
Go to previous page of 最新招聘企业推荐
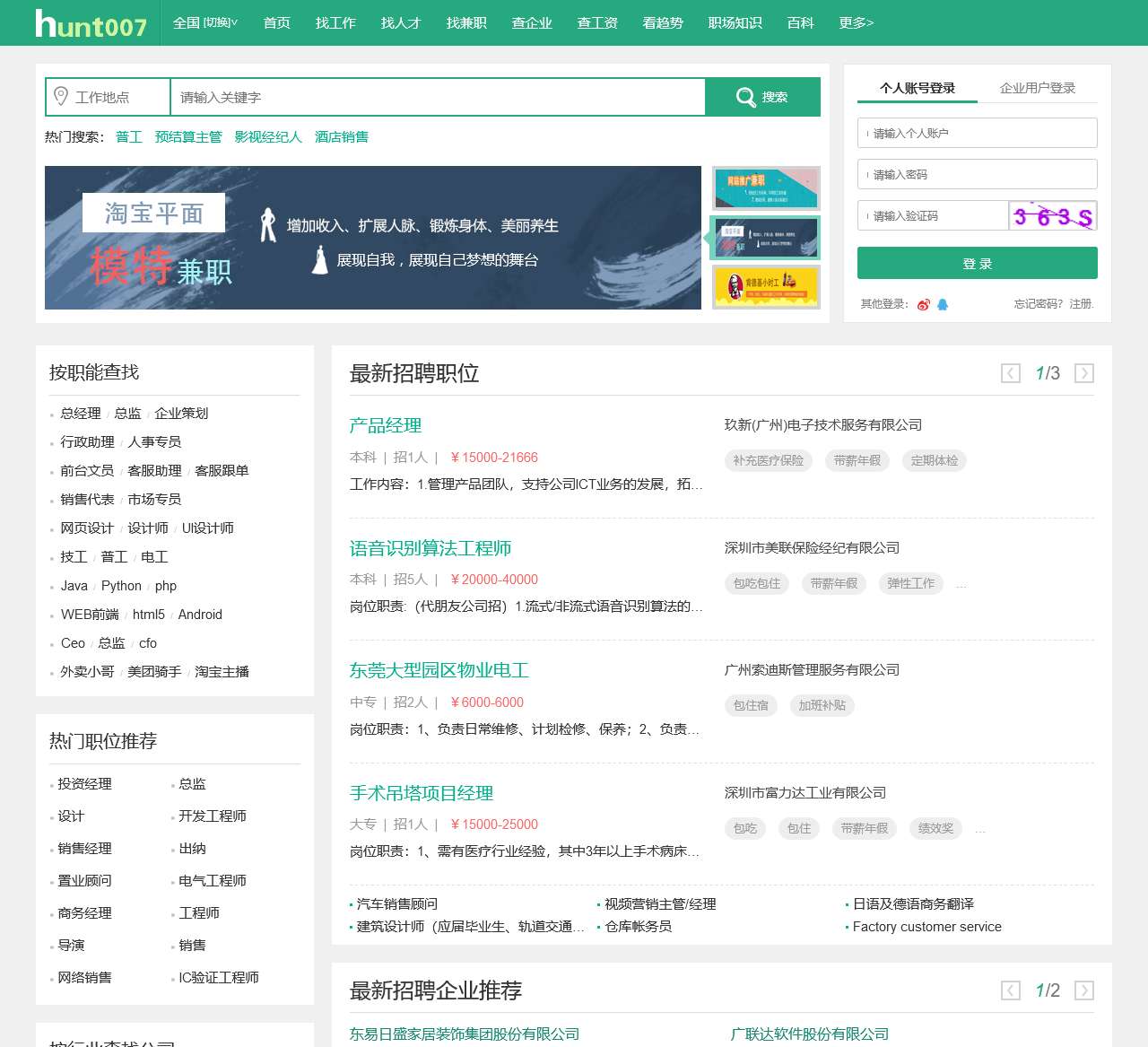click(1011, 990)
